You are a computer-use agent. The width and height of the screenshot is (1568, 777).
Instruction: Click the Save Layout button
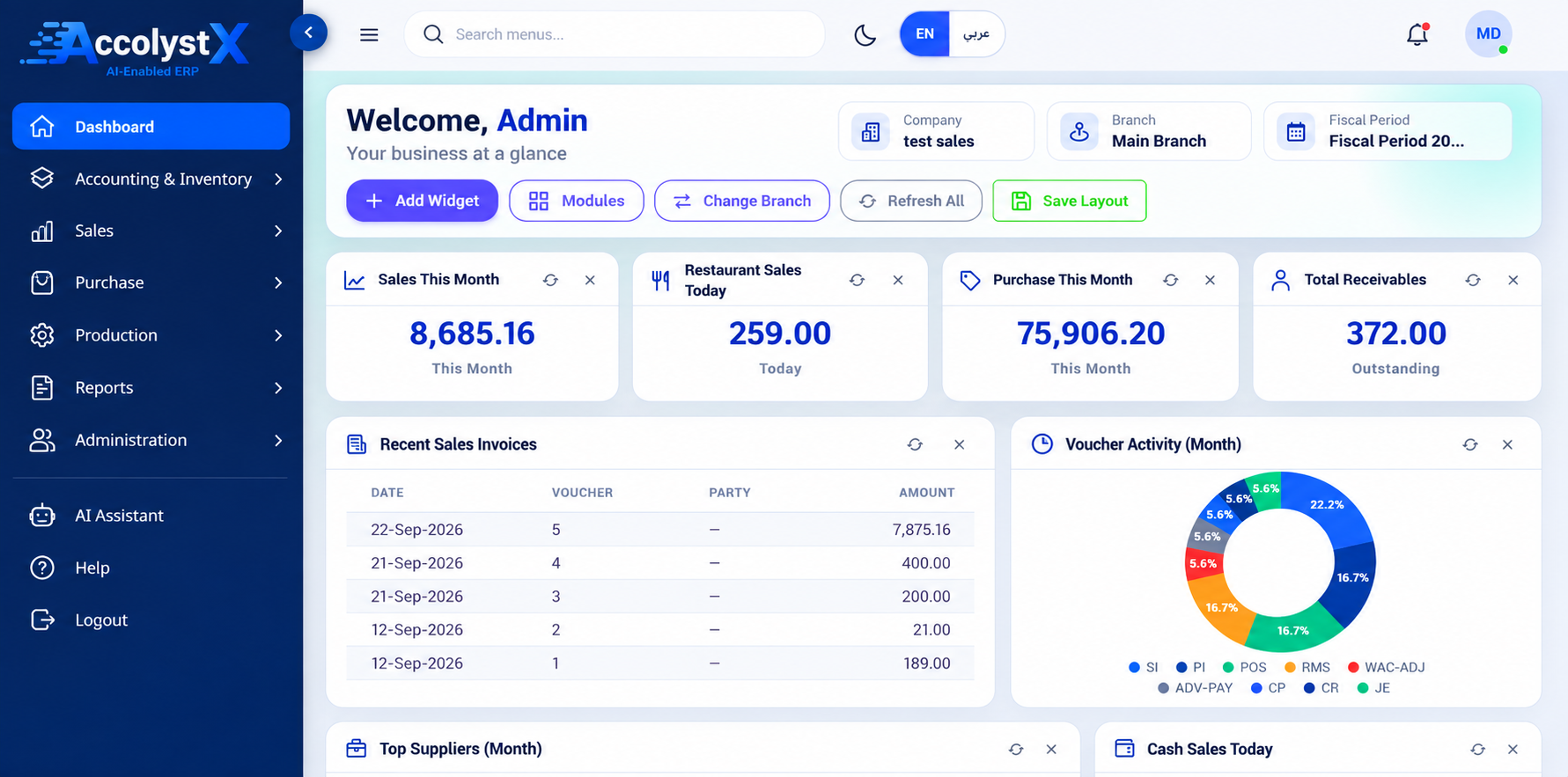coord(1069,201)
